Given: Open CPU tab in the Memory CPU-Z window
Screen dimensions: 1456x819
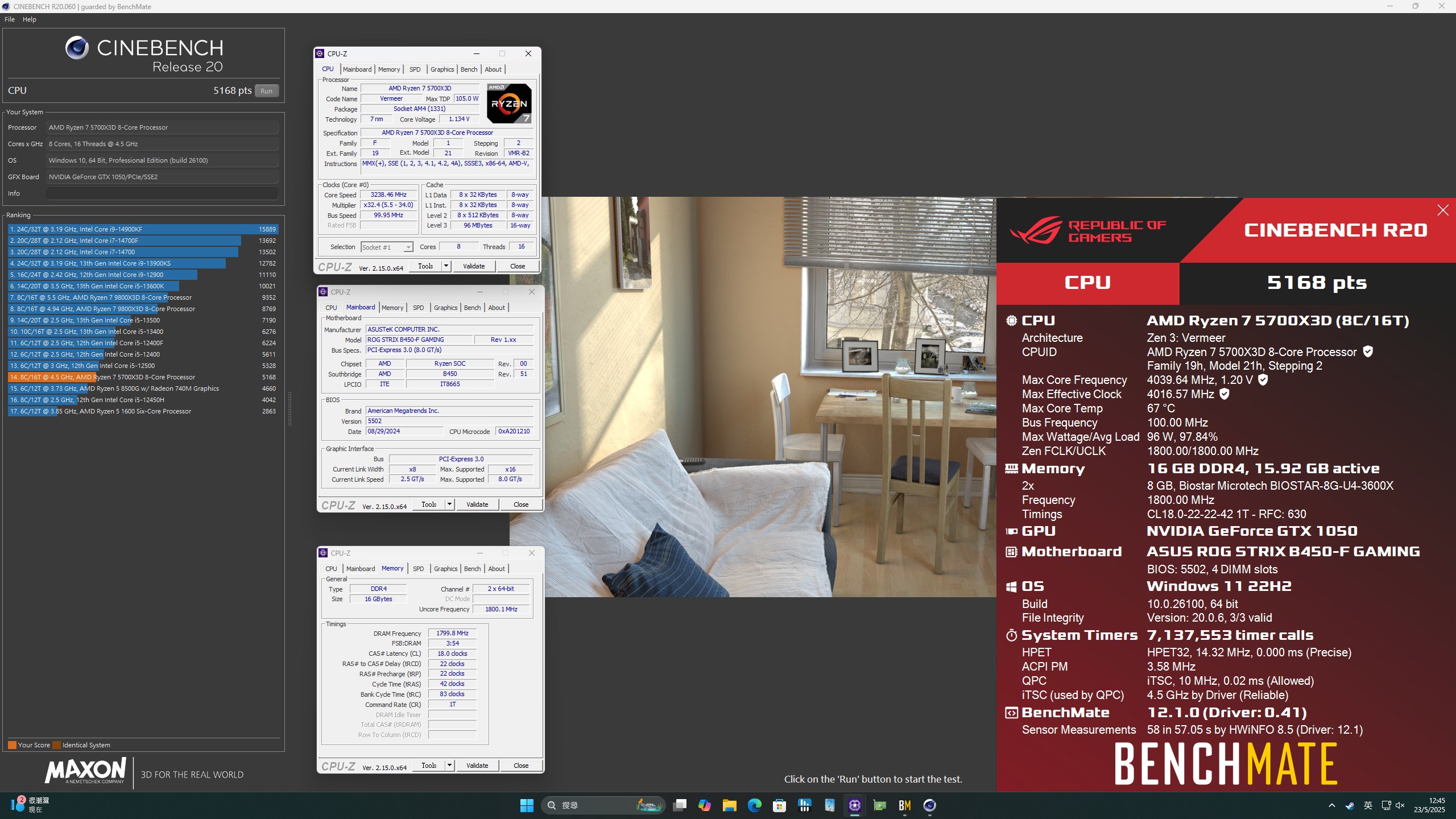Looking at the screenshot, I should [x=331, y=569].
